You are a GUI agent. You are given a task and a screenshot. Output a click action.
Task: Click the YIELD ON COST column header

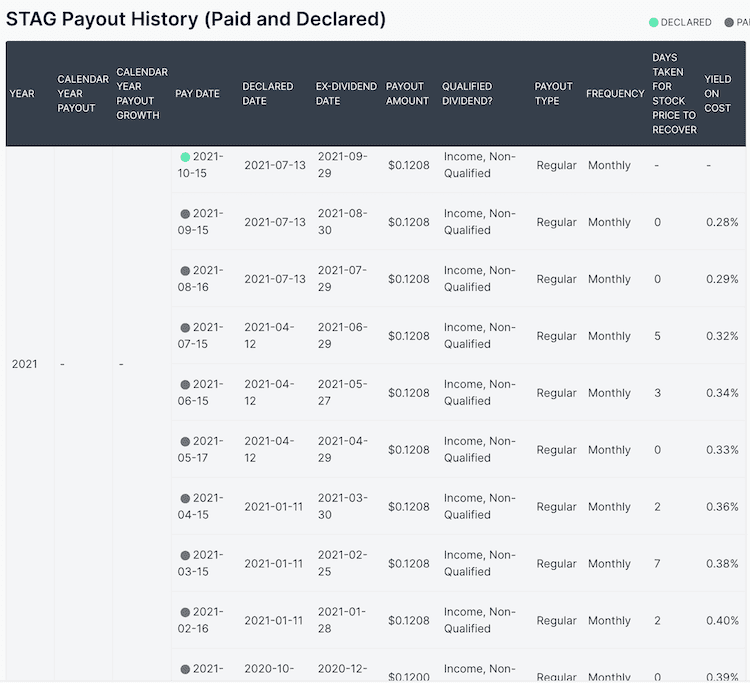pos(717,94)
